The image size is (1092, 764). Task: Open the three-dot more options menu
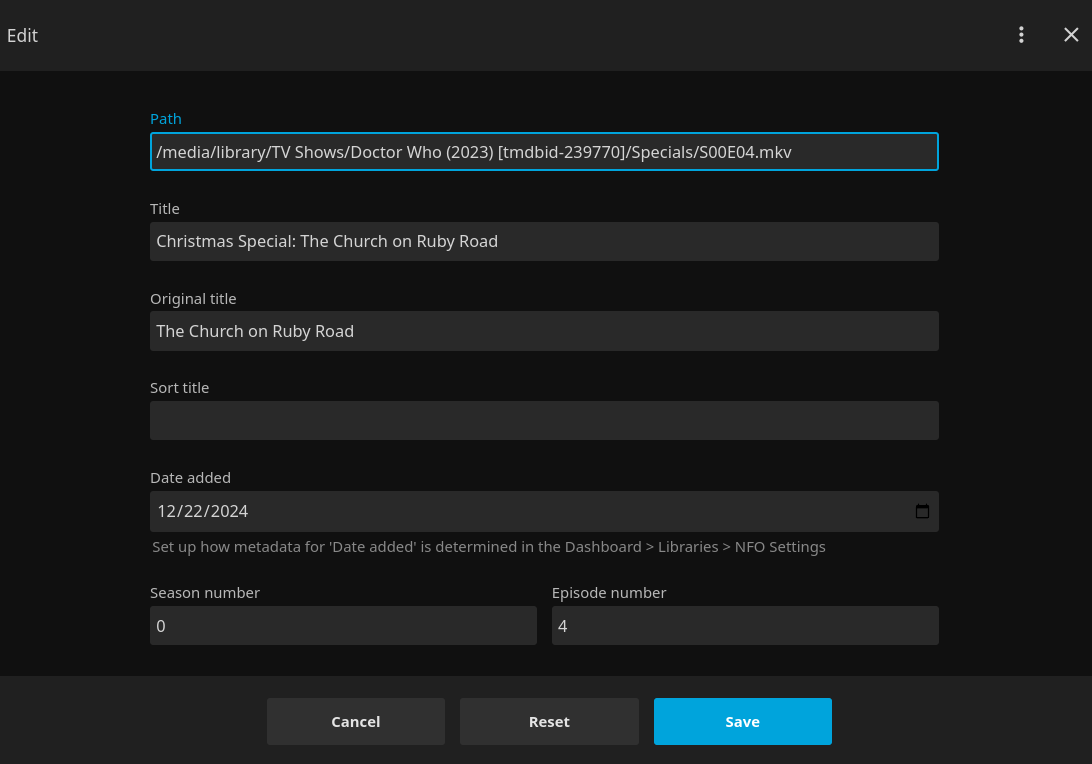tap(1021, 35)
